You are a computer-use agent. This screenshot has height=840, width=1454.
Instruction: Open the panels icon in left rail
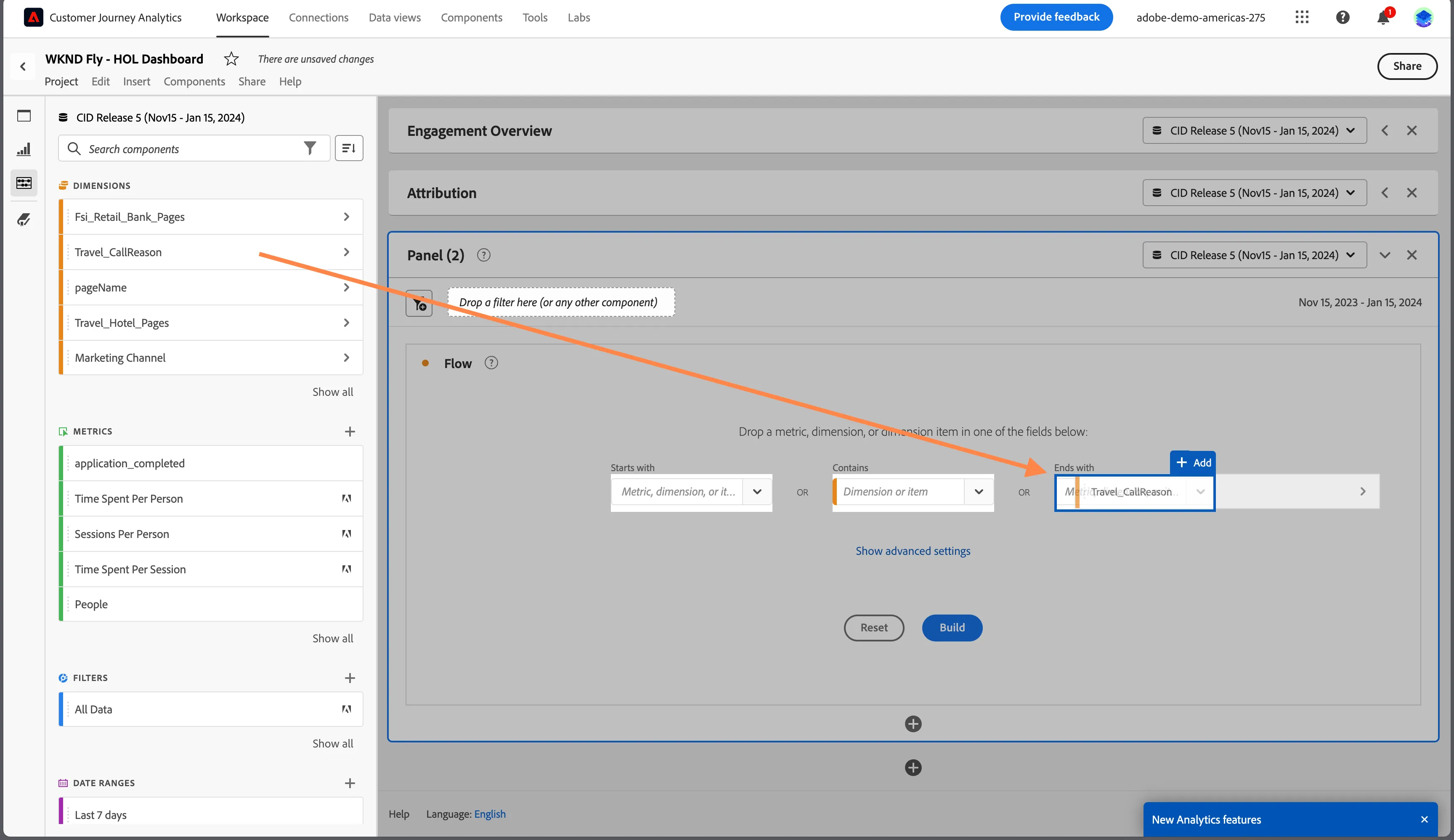click(24, 116)
